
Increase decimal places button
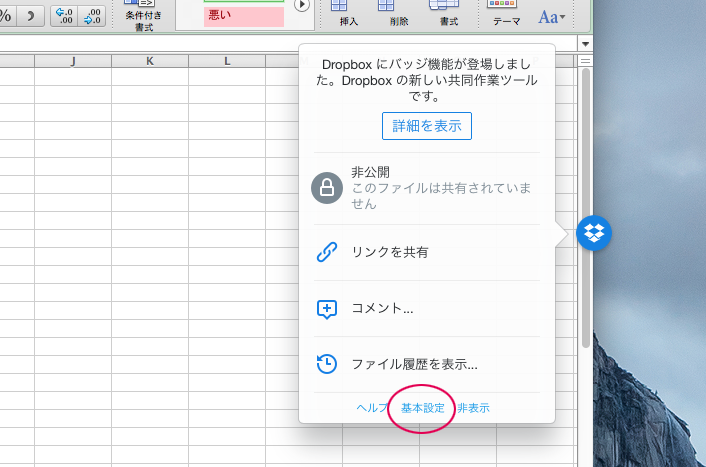[x=64, y=16]
